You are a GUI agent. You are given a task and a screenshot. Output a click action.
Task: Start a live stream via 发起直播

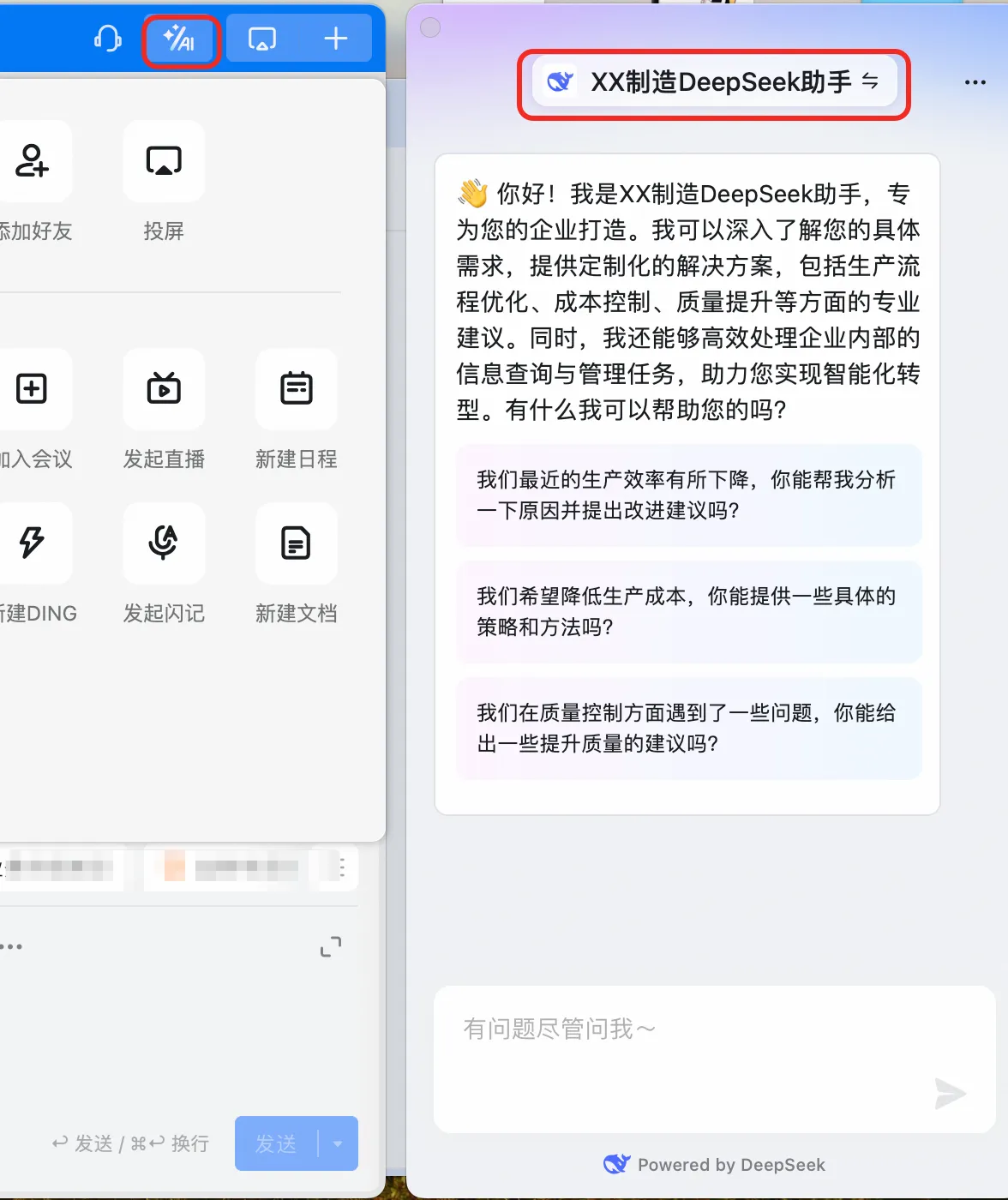coord(164,389)
